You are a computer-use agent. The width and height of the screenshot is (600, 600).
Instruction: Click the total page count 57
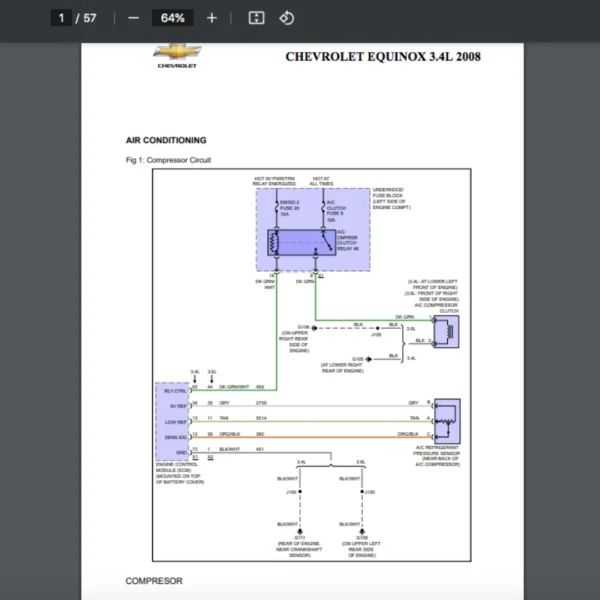pyautogui.click(x=90, y=18)
